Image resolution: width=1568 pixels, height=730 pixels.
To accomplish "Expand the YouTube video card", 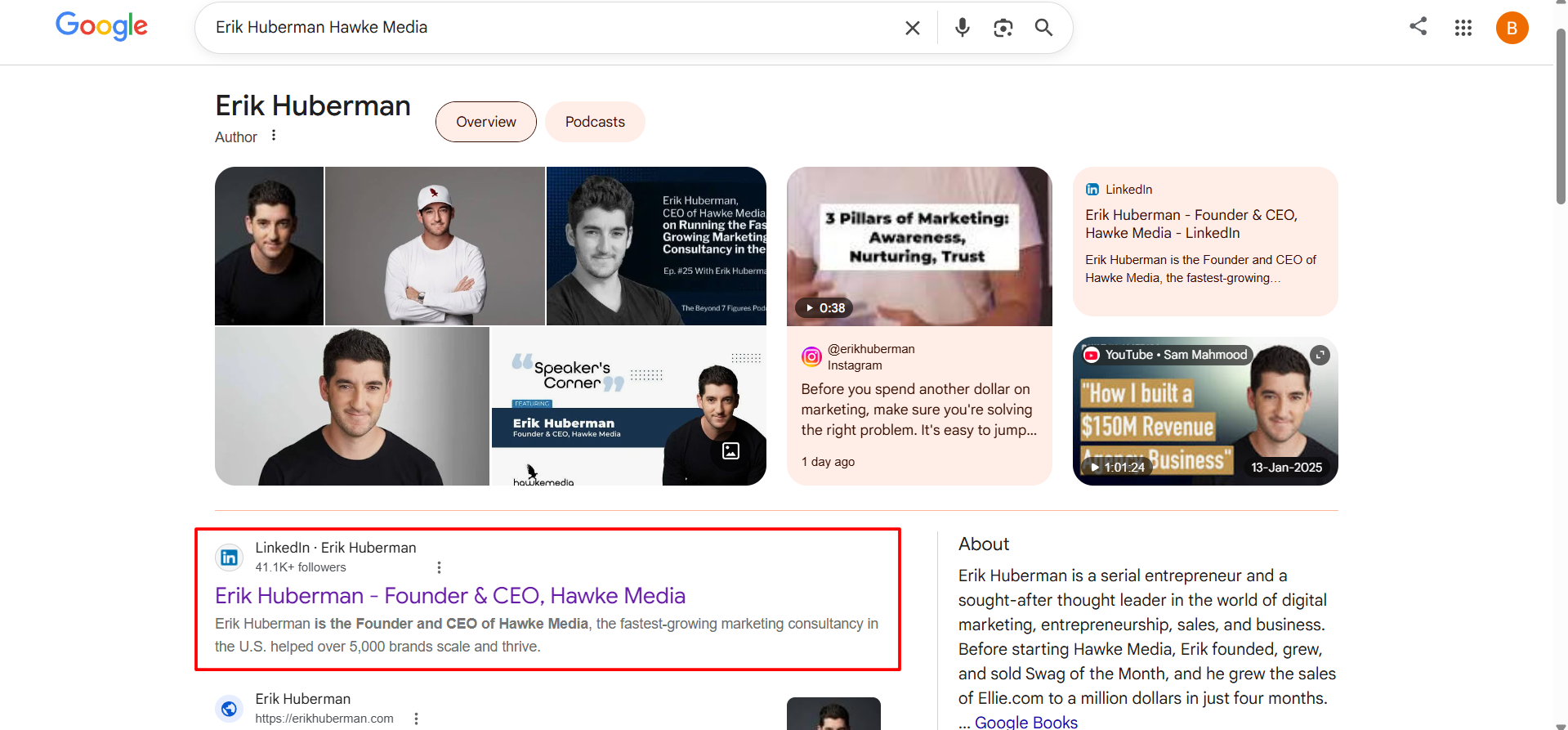I will [x=1320, y=355].
